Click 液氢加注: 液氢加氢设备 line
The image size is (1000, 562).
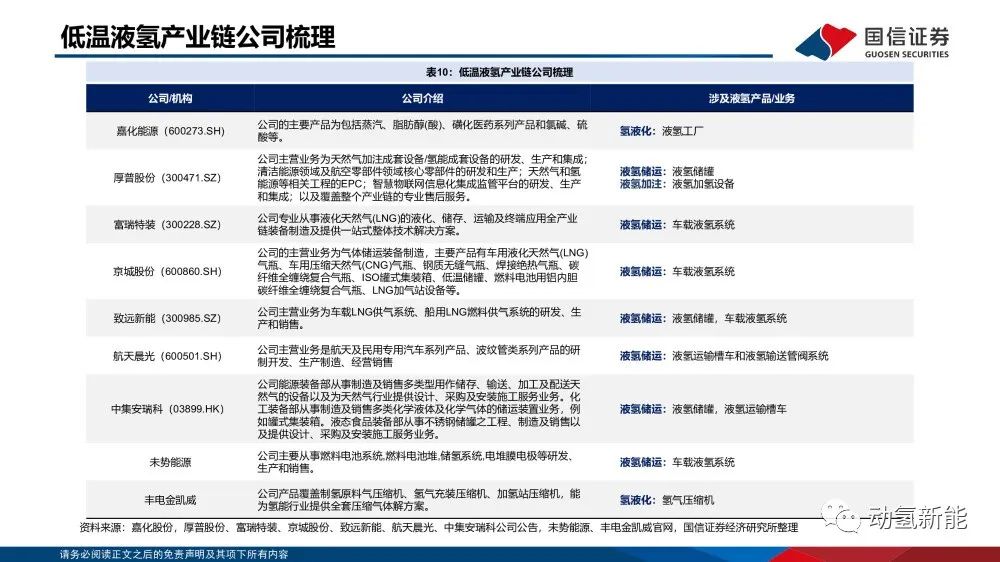point(677,184)
